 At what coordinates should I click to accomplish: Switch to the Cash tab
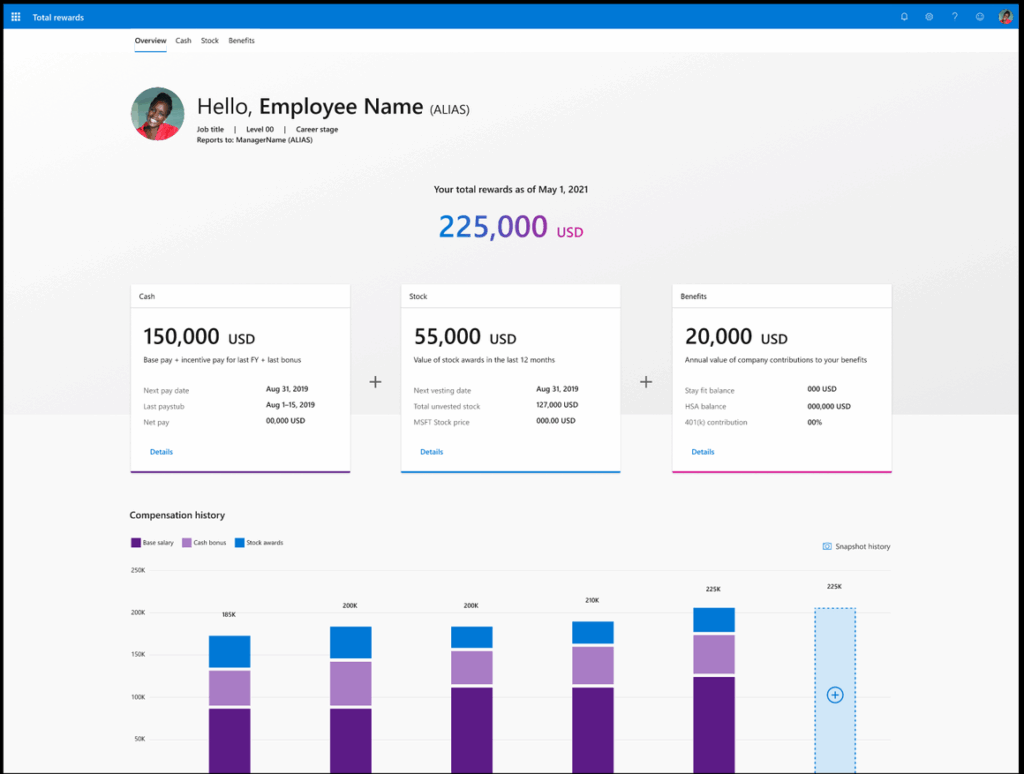click(x=183, y=40)
